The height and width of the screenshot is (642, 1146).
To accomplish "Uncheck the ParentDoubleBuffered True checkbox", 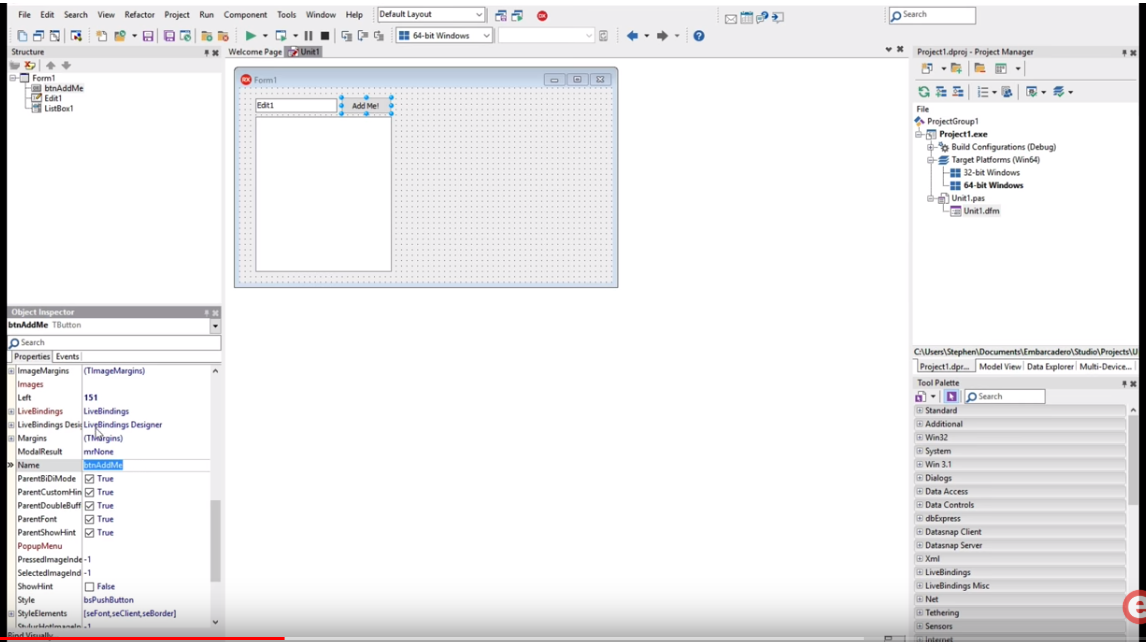I will tap(89, 506).
